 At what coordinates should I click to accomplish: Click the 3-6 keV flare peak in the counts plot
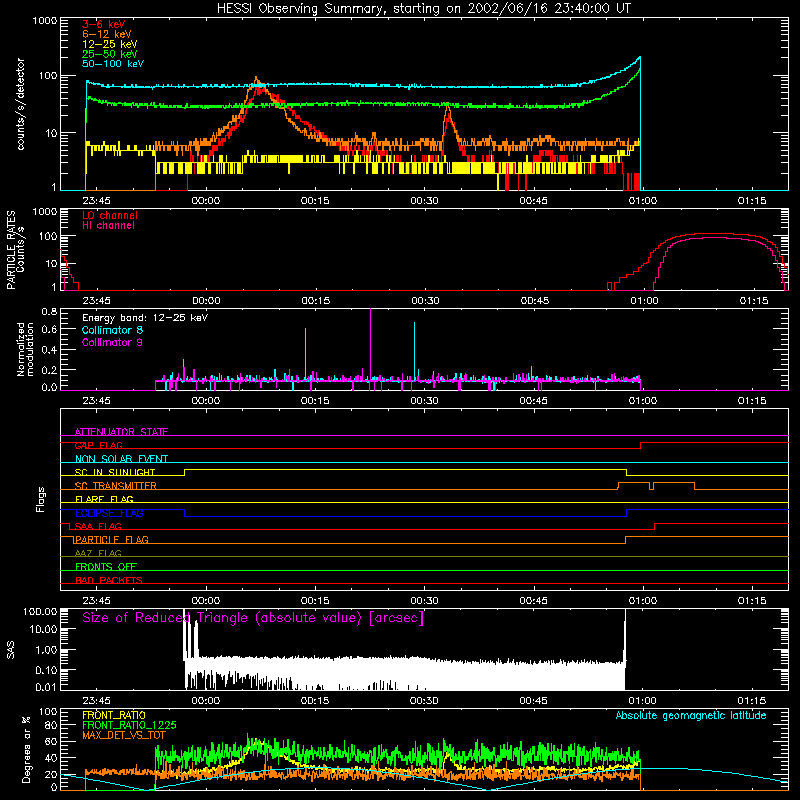[261, 88]
